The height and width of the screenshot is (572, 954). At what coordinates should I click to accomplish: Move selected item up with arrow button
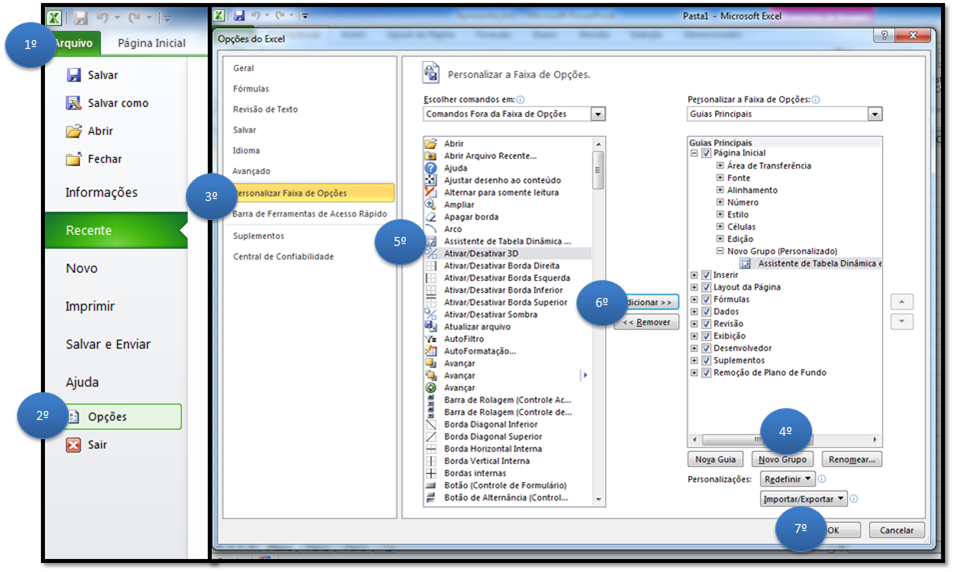click(902, 302)
